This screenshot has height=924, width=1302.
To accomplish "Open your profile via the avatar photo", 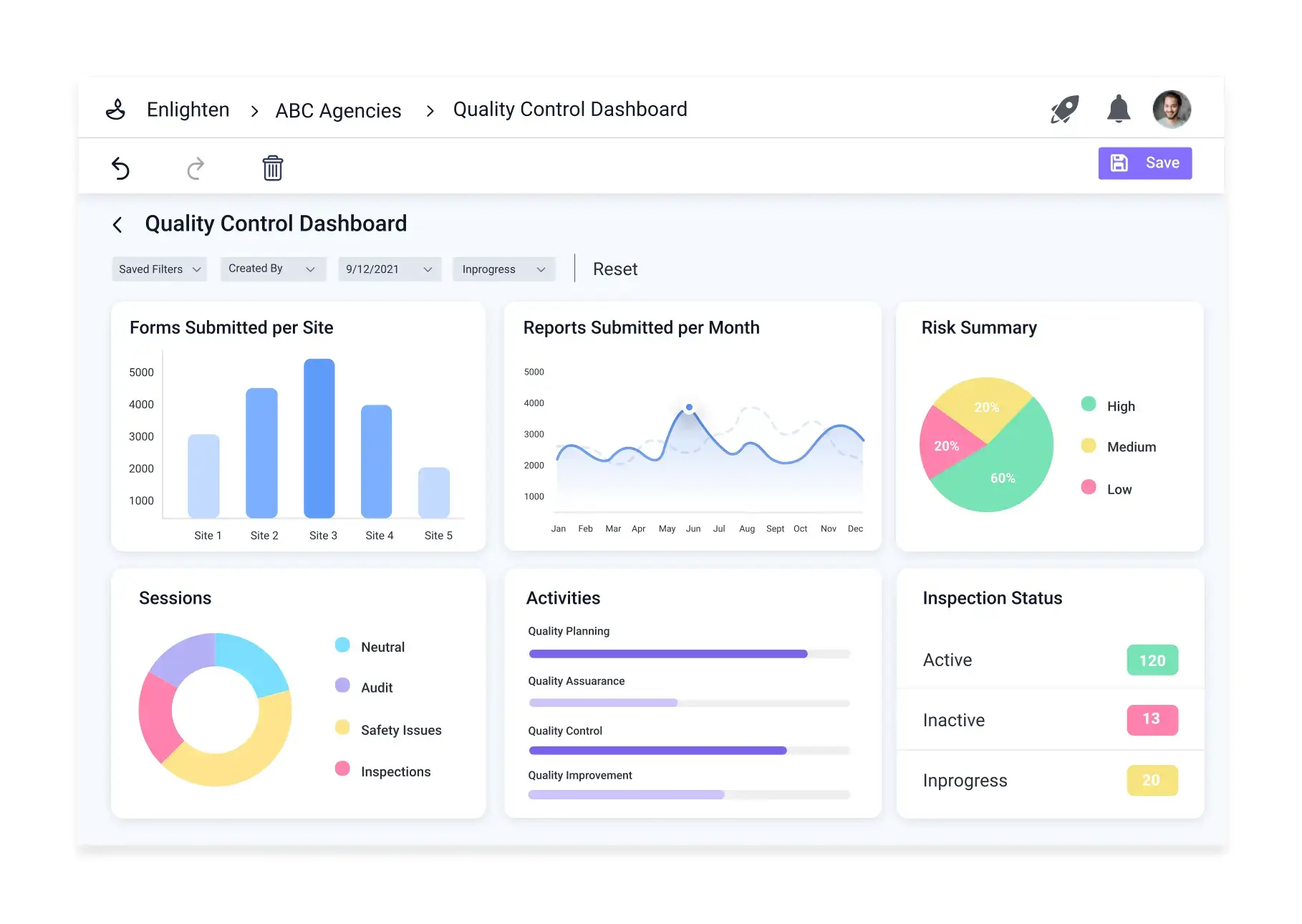I will click(1172, 109).
